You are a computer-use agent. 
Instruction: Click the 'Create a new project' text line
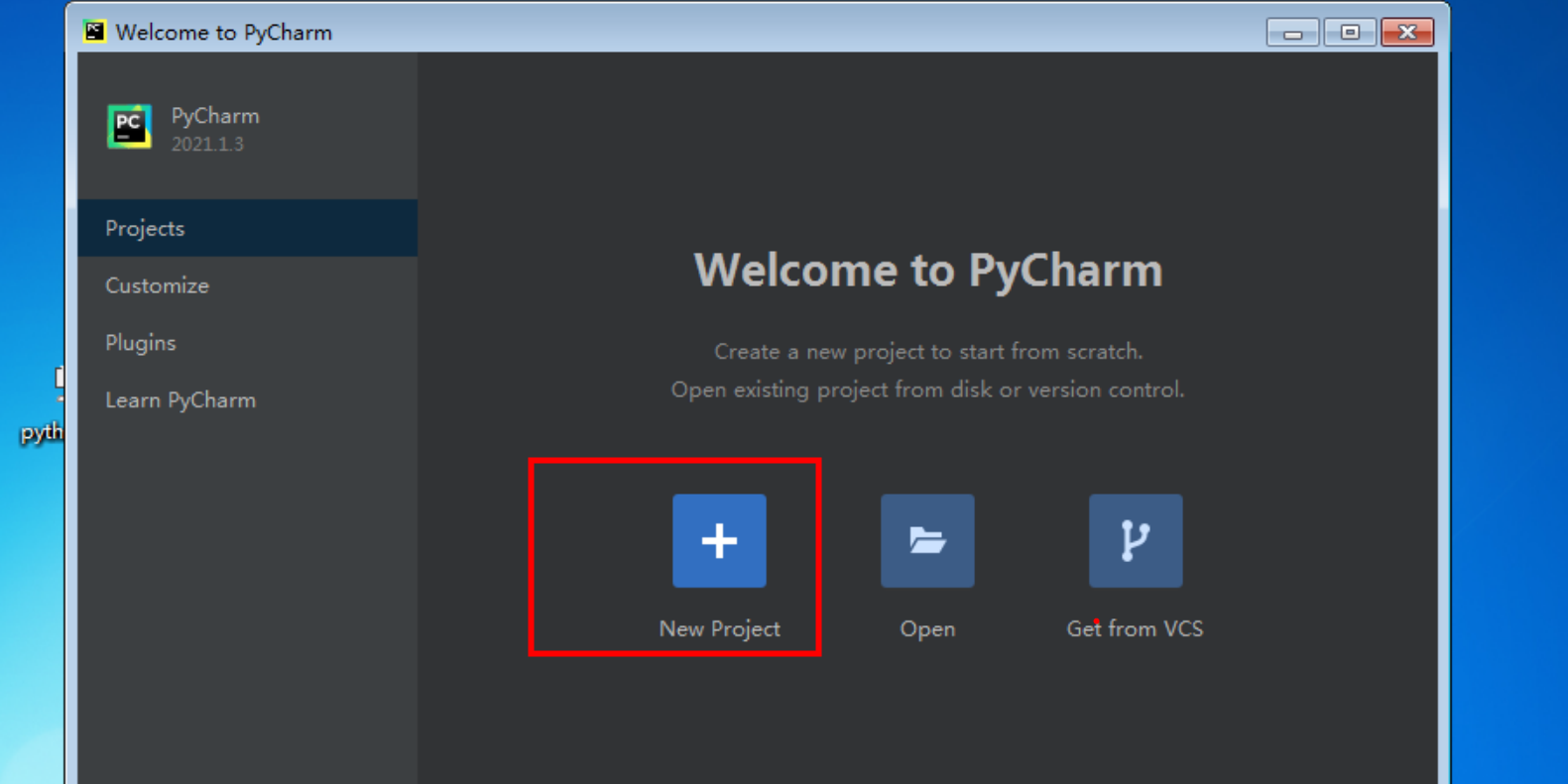pyautogui.click(x=928, y=352)
